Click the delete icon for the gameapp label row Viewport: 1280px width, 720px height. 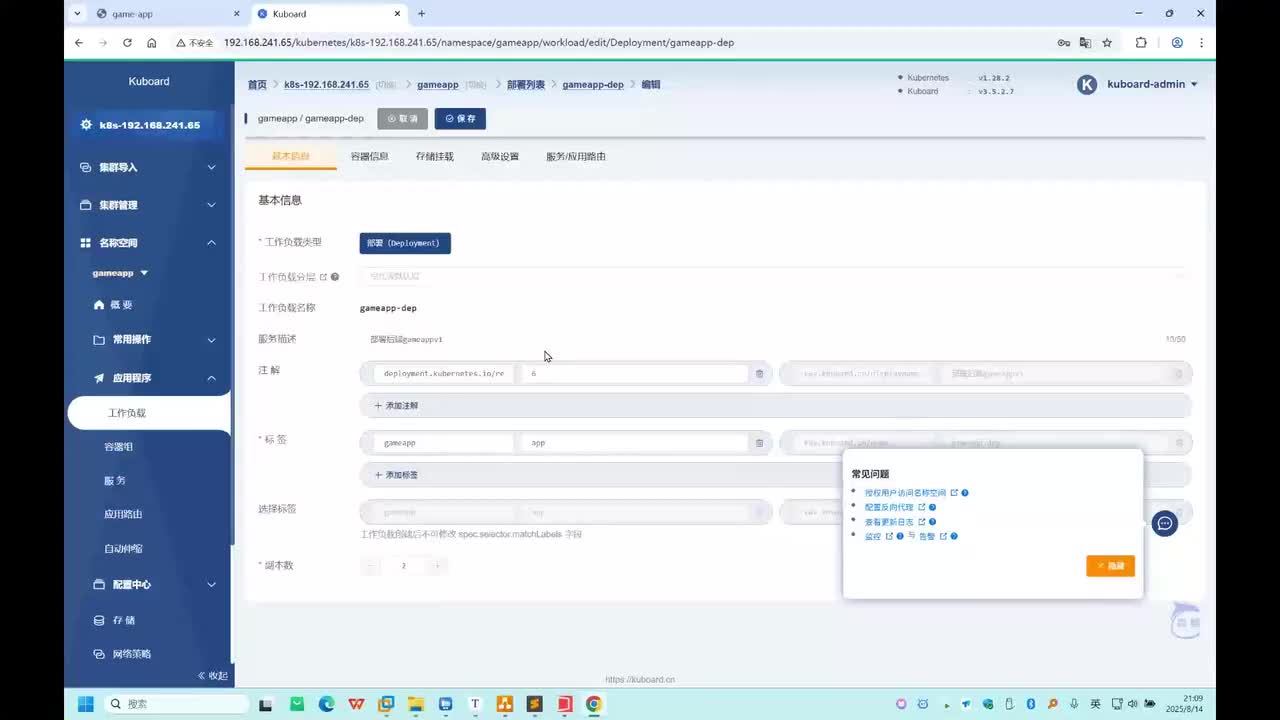(759, 442)
